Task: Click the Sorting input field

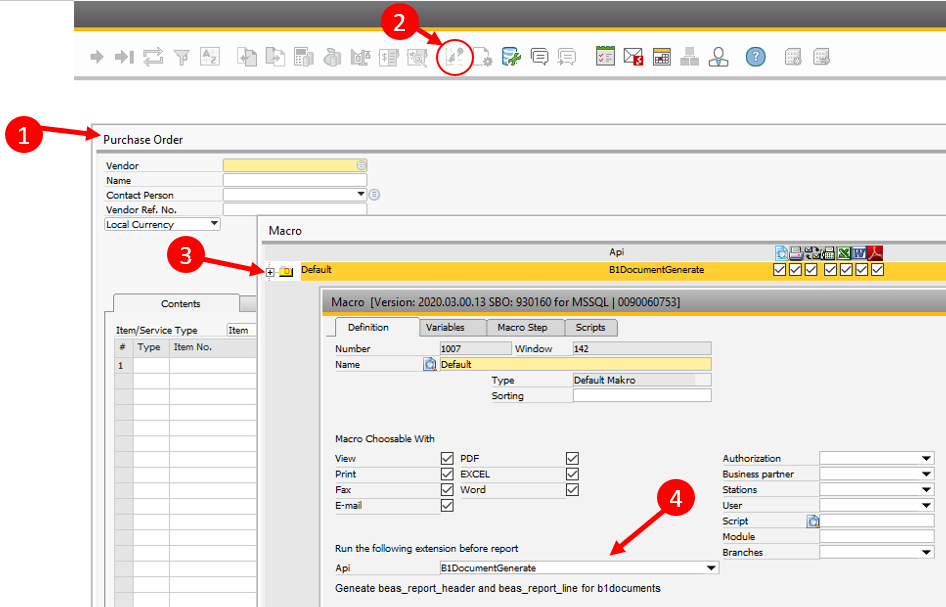Action: tap(641, 396)
